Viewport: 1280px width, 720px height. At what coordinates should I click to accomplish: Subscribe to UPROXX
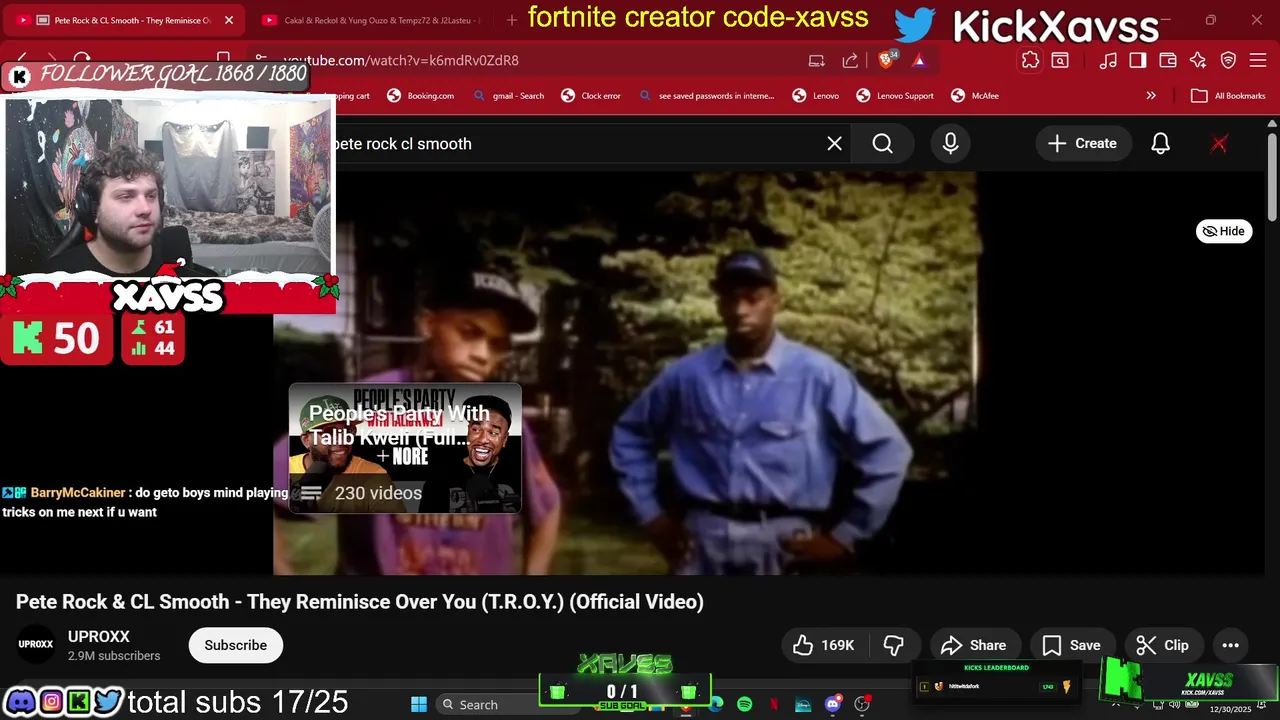(x=236, y=645)
